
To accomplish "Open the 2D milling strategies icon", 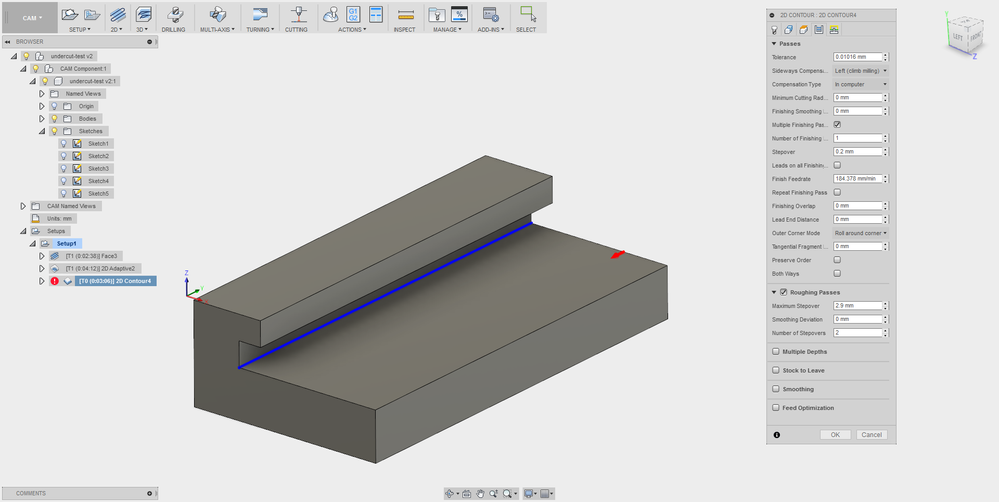I will tap(117, 14).
